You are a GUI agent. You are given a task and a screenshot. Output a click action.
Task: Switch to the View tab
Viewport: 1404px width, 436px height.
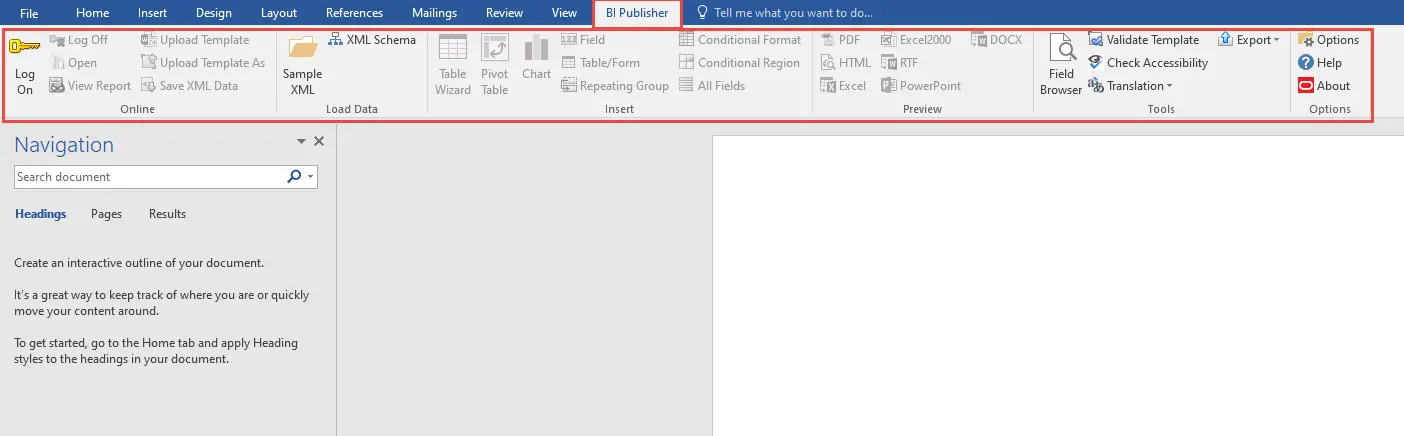click(564, 13)
